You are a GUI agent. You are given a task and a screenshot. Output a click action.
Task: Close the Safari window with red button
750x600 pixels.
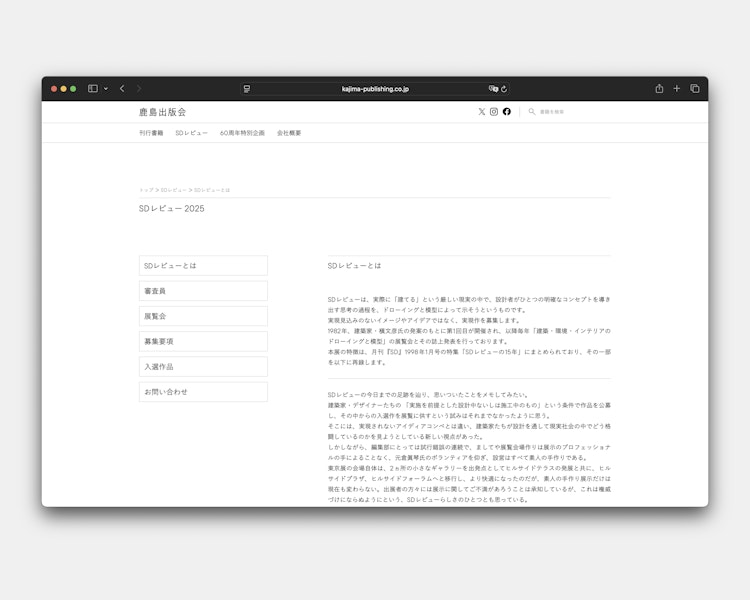click(x=54, y=89)
